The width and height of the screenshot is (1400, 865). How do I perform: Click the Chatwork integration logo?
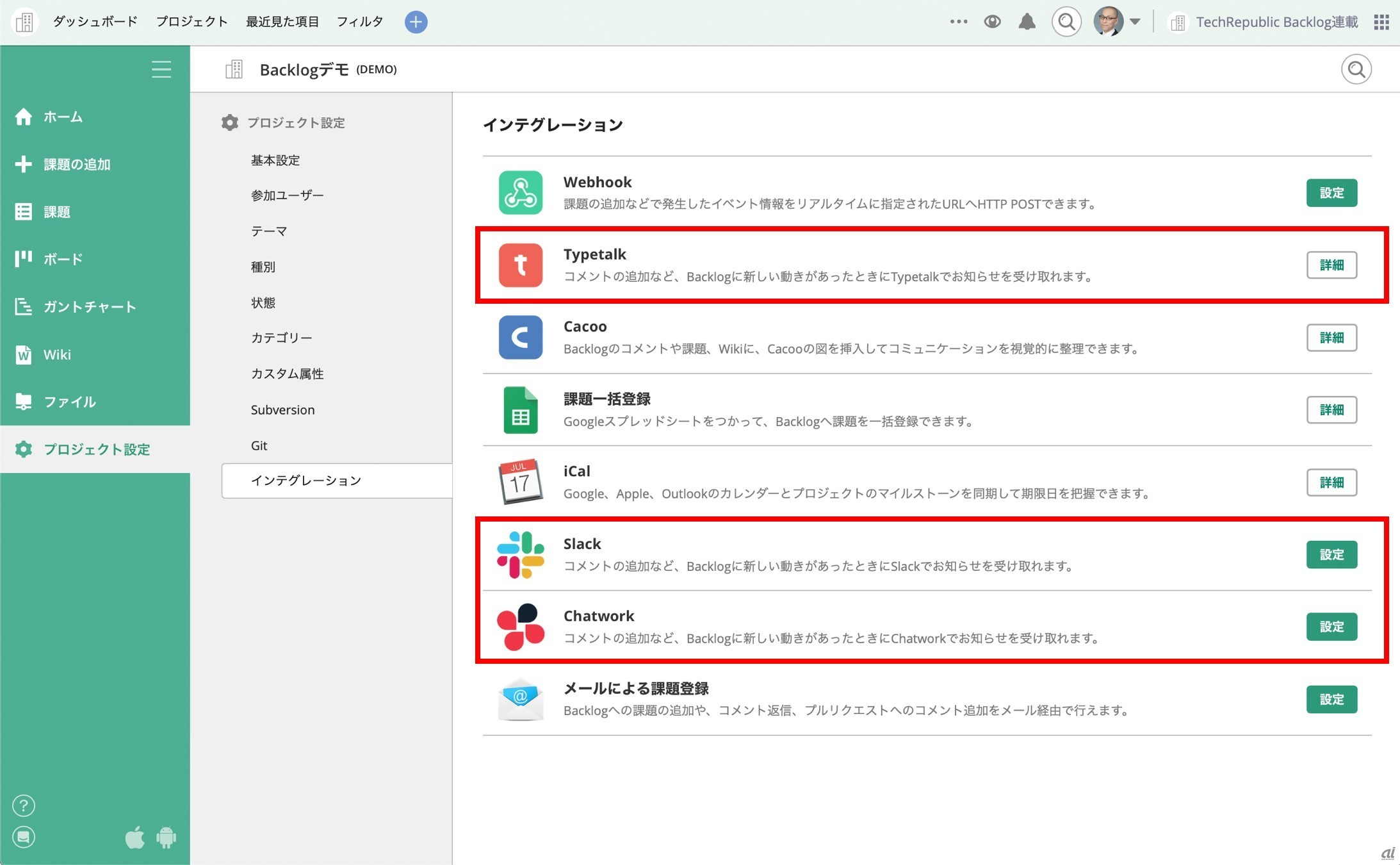pos(521,627)
